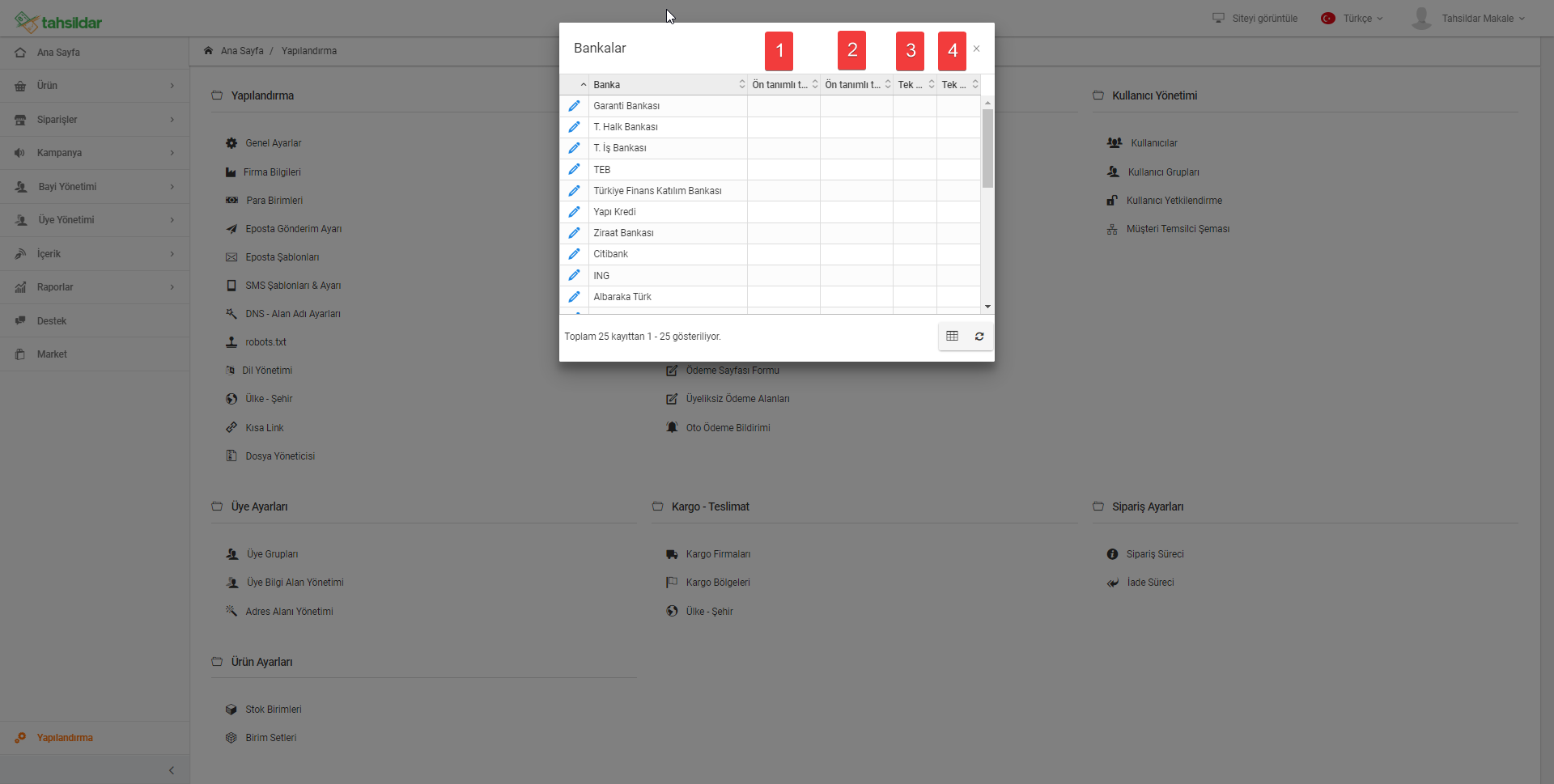1554x784 pixels.
Task: Open SMS Şablonları & Ayarı
Action: 293,286
